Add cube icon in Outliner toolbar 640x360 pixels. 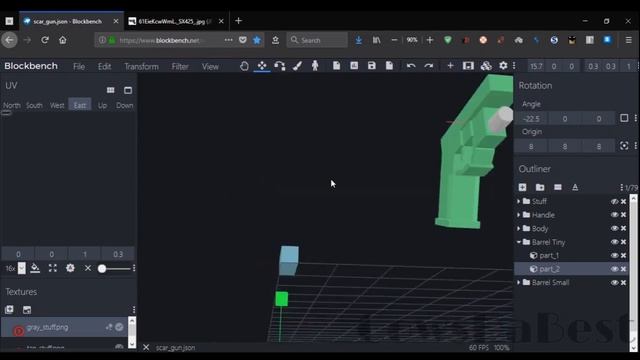[522, 187]
